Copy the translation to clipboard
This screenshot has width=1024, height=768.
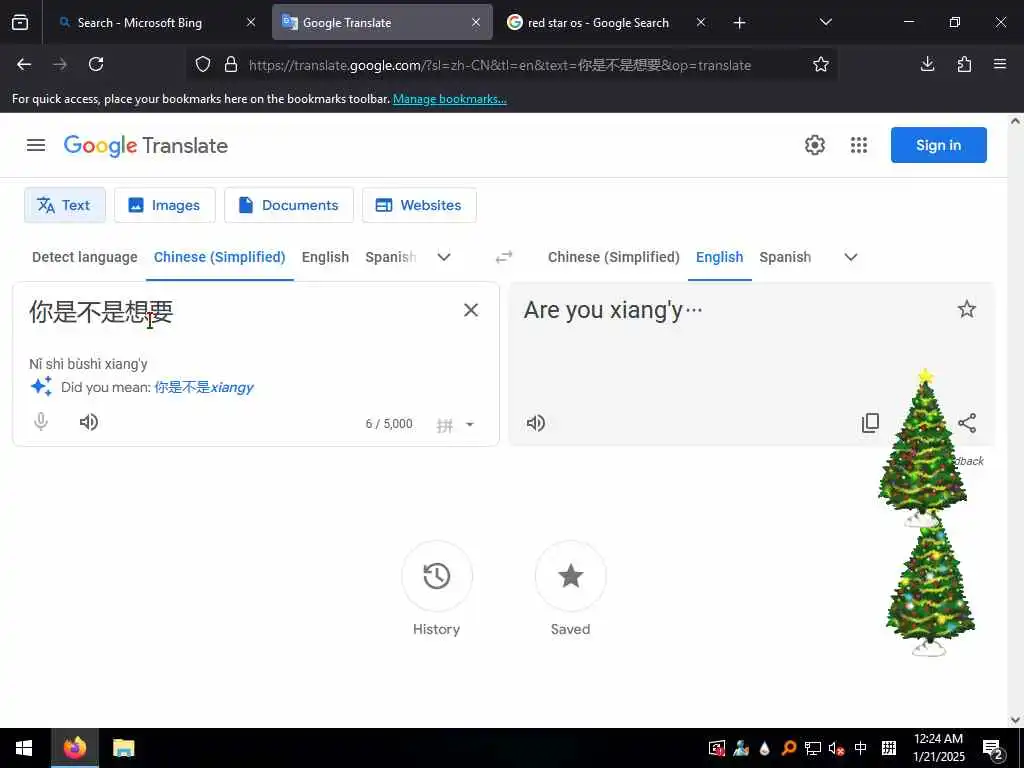coord(871,423)
